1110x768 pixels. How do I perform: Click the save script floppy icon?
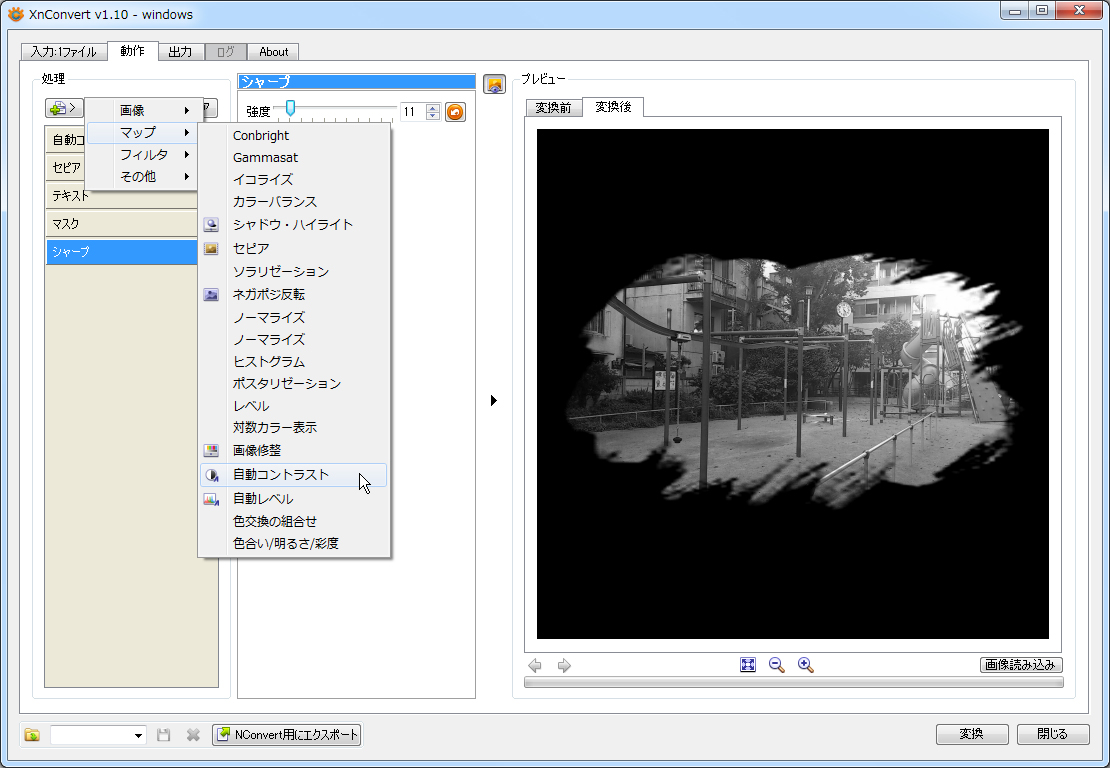pyautogui.click(x=164, y=735)
